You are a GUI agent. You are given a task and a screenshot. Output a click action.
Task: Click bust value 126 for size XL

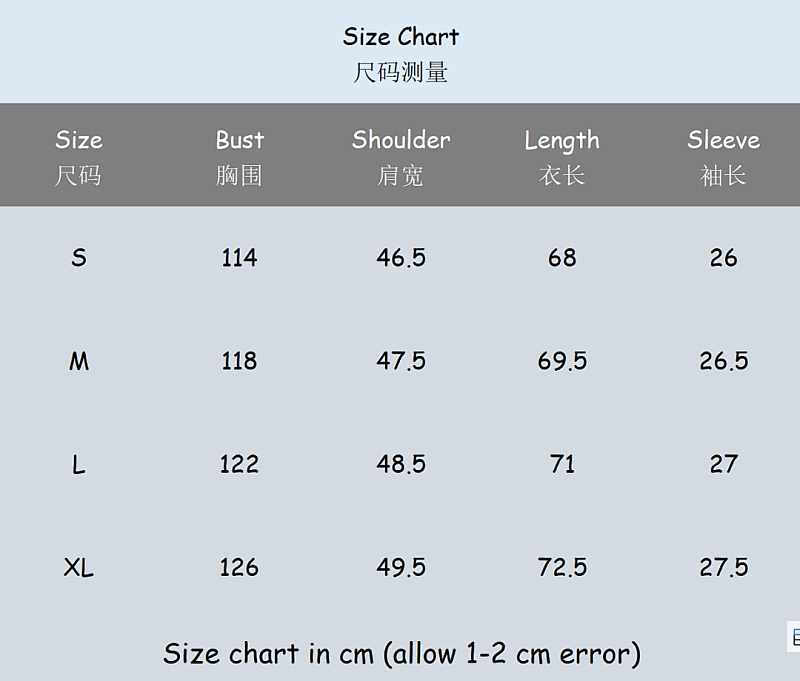pos(239,567)
